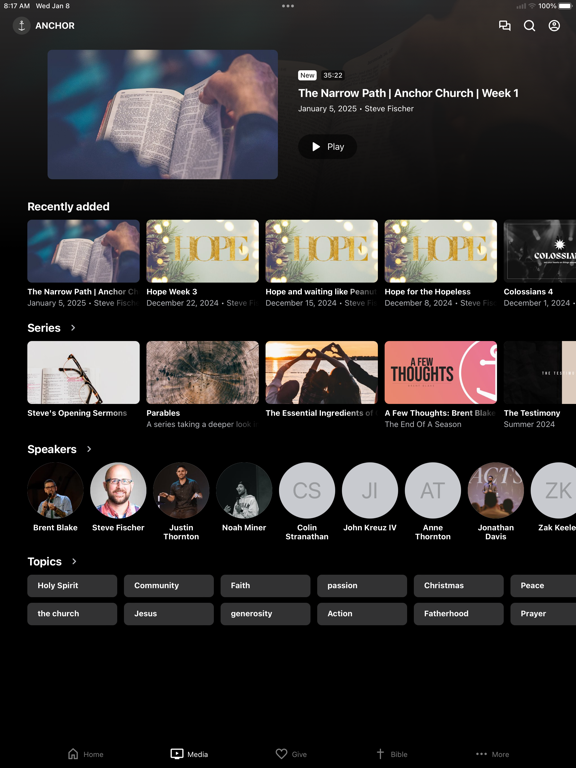Screen dimensions: 576x768
Task: Choose the Action topic
Action: [362, 614]
